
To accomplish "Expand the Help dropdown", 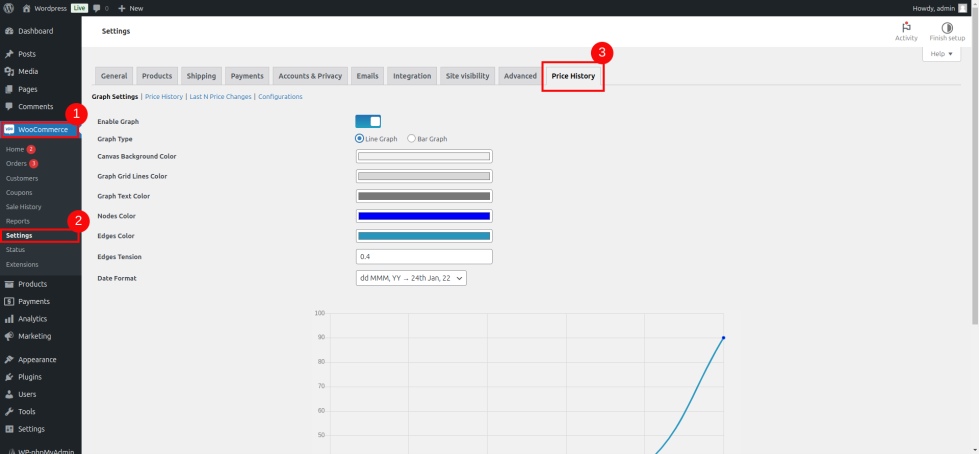I will click(x=941, y=54).
